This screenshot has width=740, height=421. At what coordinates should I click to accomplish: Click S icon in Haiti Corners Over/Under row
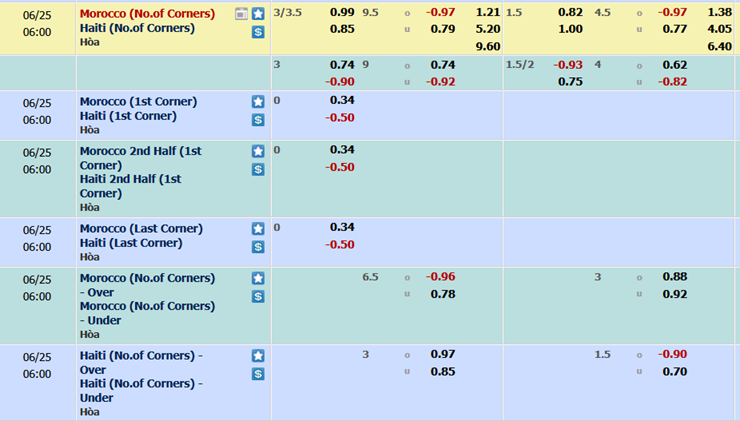[x=258, y=374]
